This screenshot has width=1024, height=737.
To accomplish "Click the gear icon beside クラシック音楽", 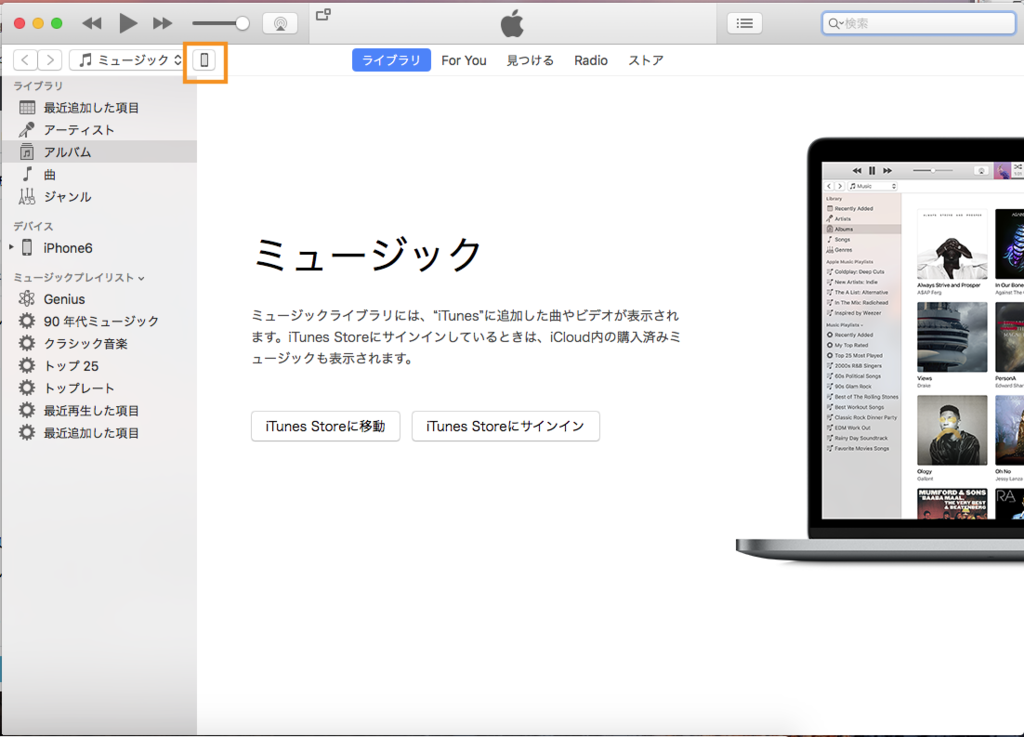I will [27, 343].
